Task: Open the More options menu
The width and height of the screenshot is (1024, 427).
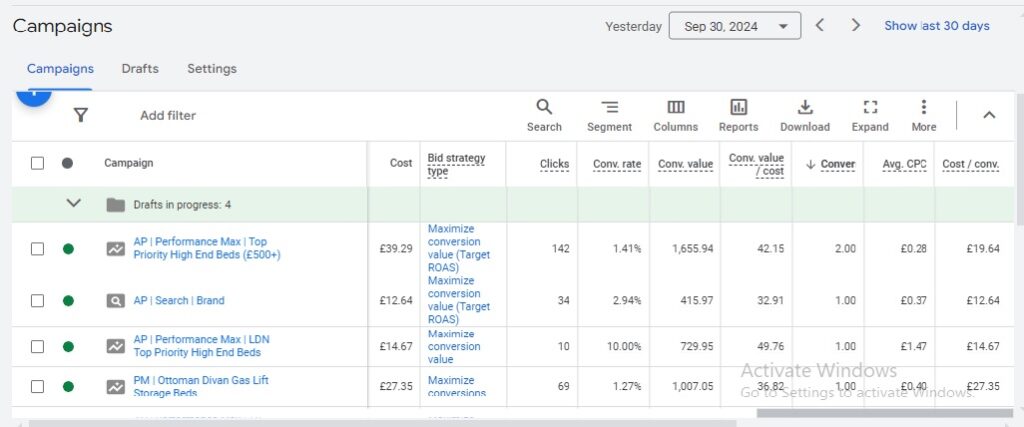Action: point(924,115)
